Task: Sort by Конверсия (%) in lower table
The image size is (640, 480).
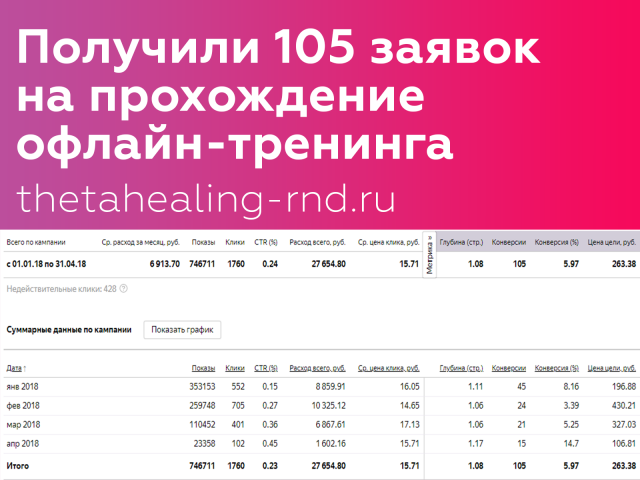Action: pyautogui.click(x=557, y=368)
